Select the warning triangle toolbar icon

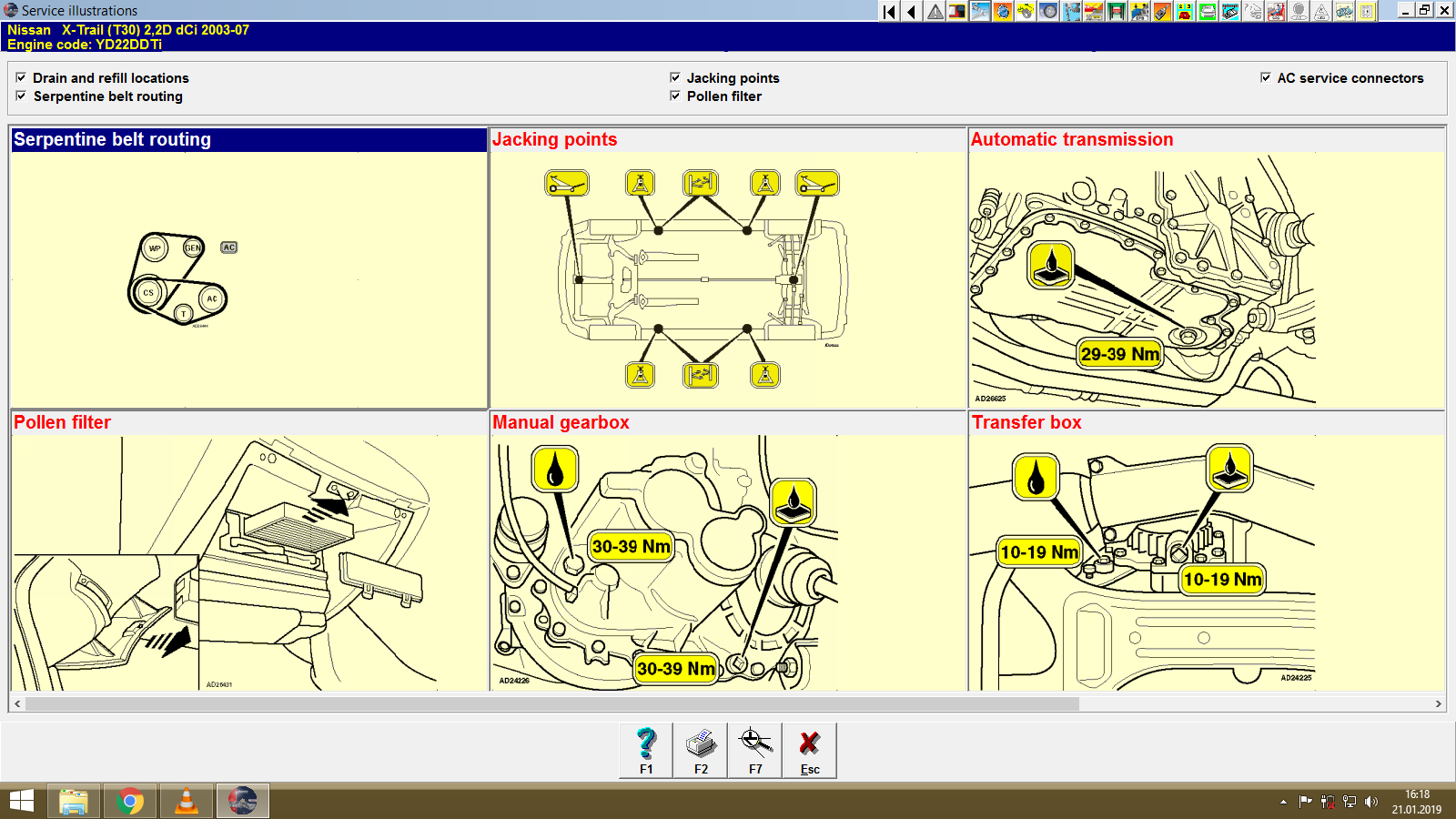point(934,13)
